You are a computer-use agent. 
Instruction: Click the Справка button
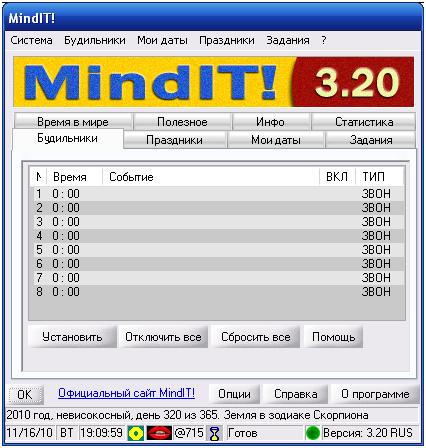point(296,394)
